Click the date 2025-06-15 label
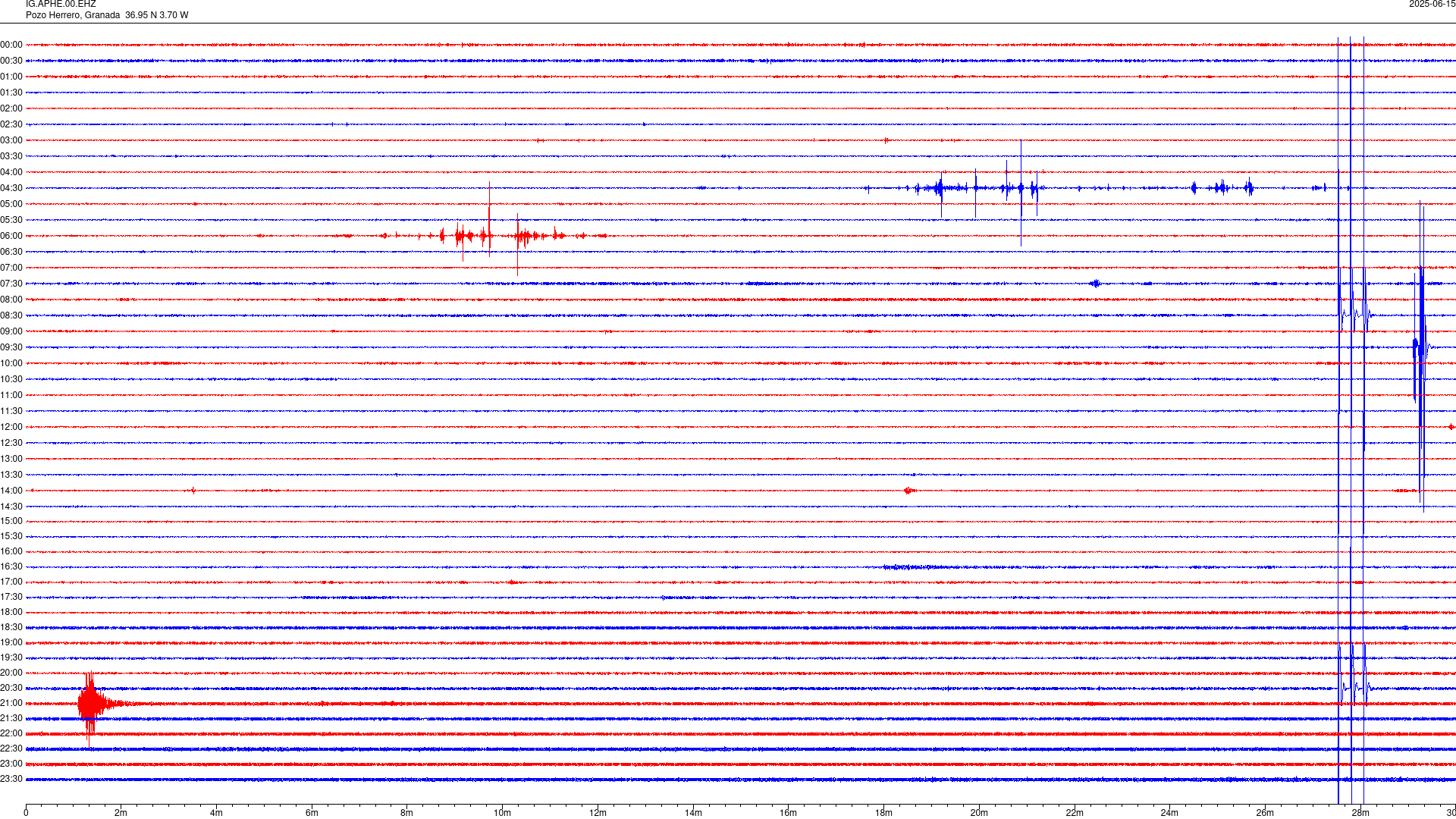This screenshot has width=1456, height=819. [1432, 5]
